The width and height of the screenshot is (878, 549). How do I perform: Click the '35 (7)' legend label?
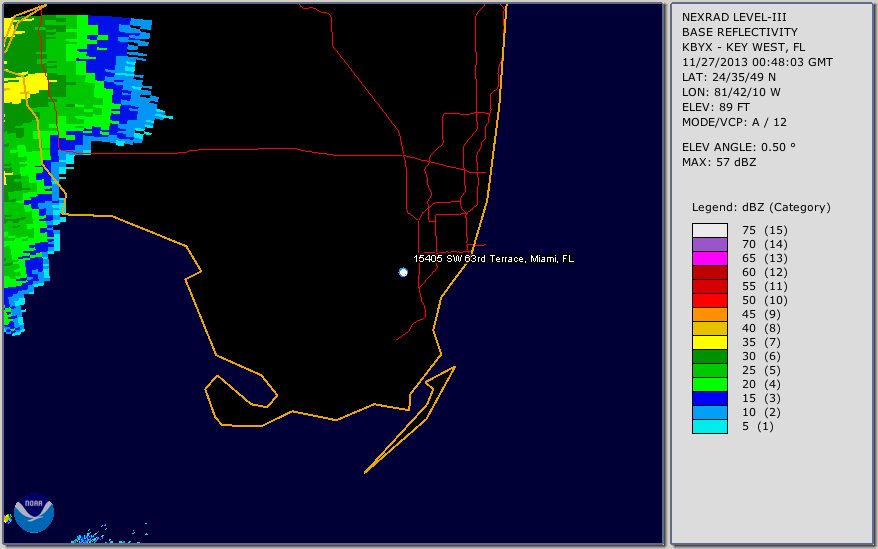click(762, 342)
